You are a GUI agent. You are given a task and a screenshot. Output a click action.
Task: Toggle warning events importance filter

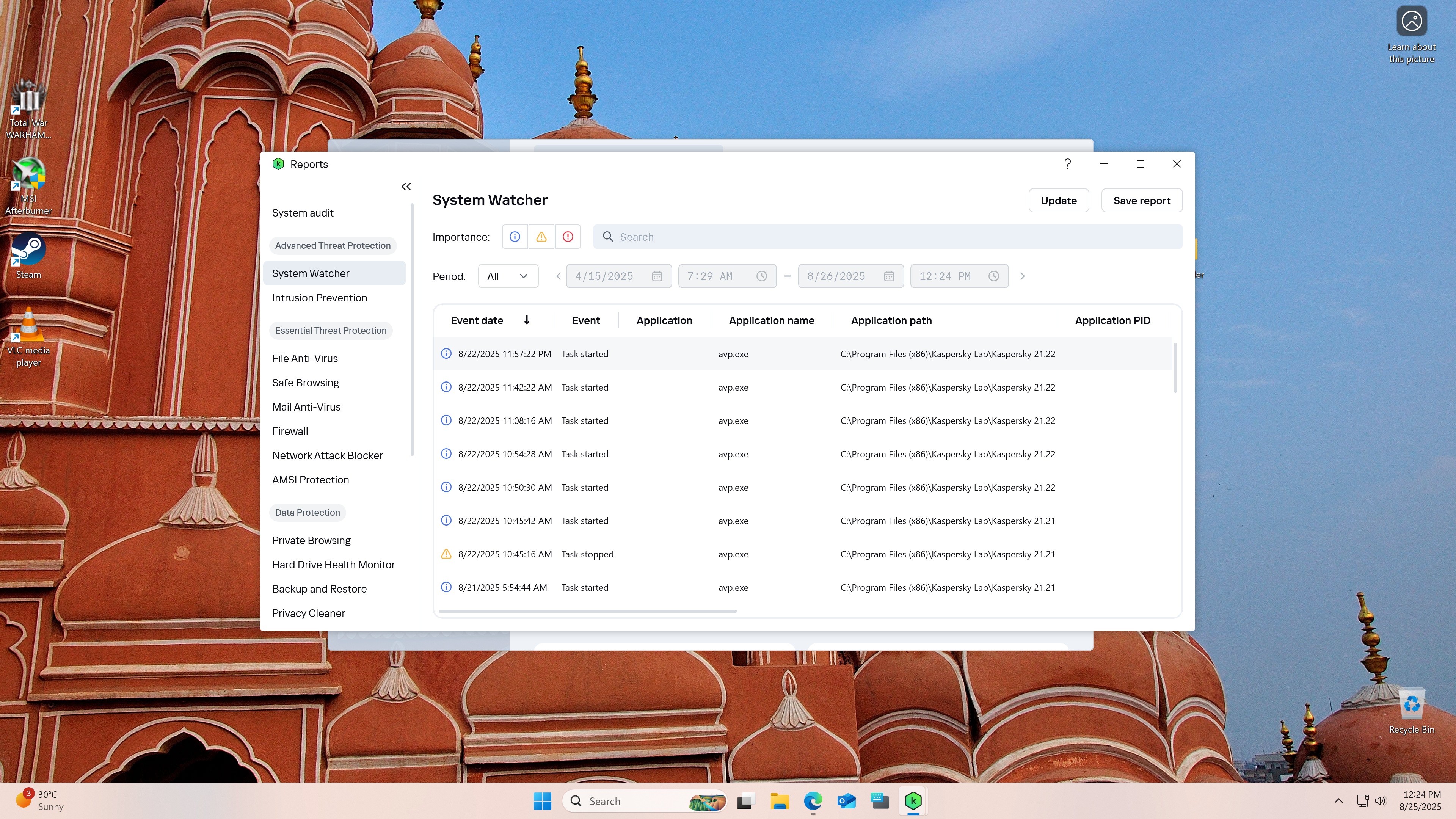541,237
